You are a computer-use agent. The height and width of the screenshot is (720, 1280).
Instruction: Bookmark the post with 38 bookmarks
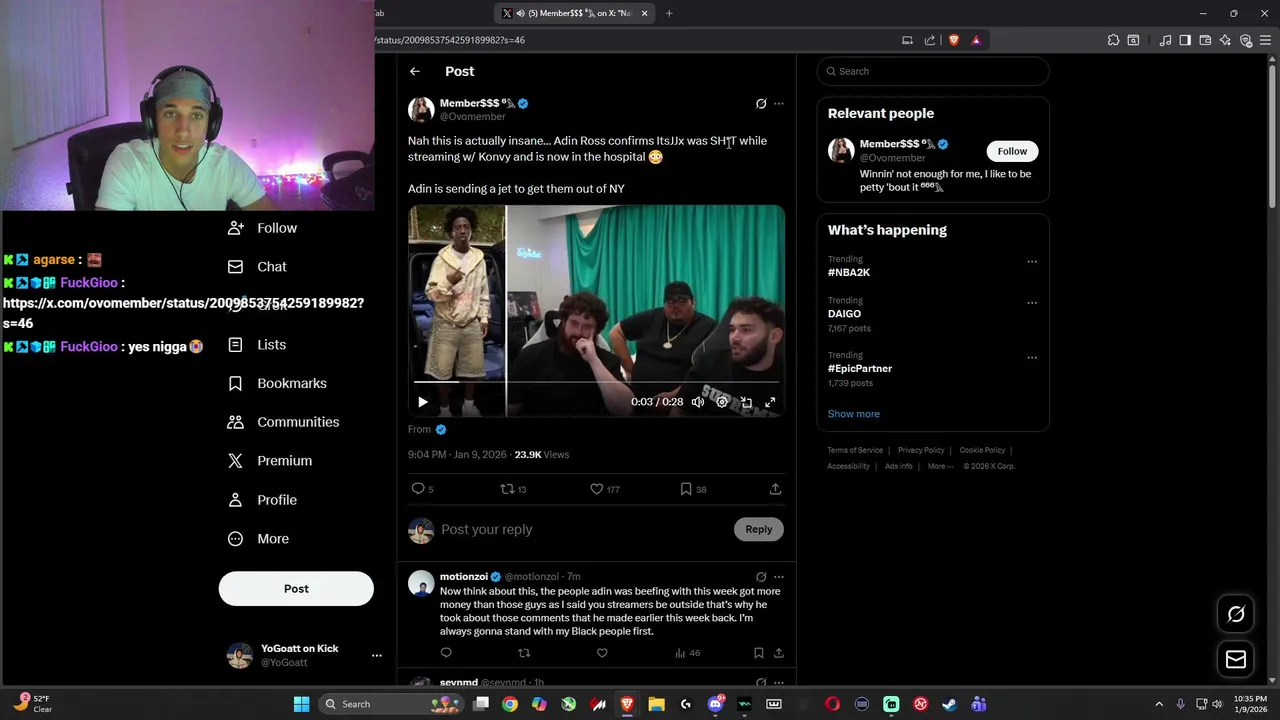(686, 489)
